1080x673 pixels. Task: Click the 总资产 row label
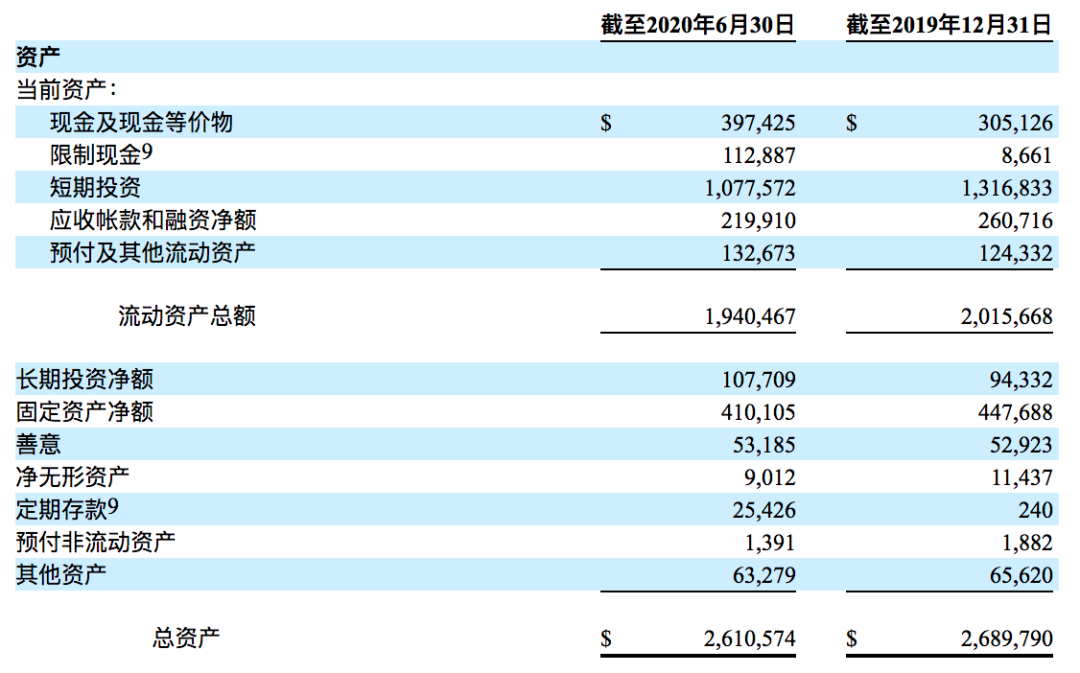(x=186, y=638)
